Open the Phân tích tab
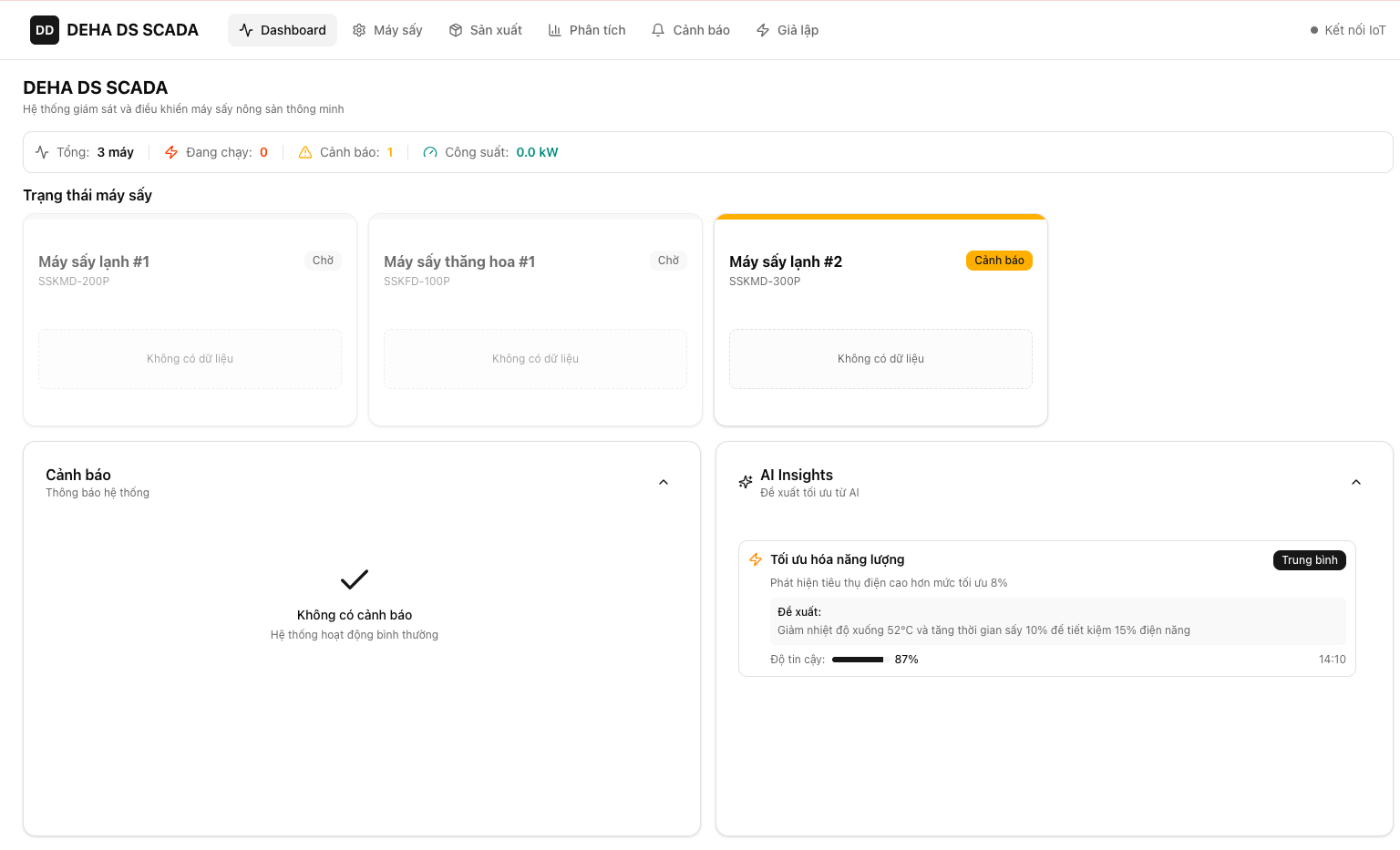1400x850 pixels. pos(587,30)
